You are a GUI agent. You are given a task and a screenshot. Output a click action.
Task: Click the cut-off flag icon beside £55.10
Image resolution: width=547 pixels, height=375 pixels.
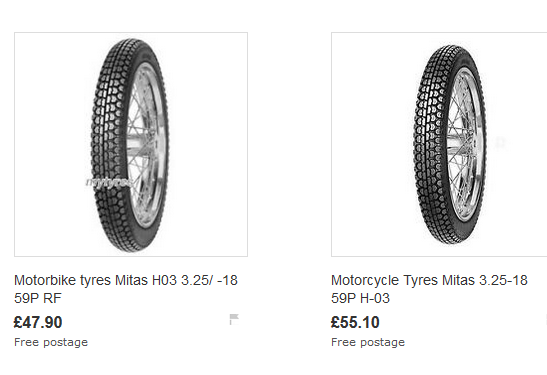click(546, 319)
